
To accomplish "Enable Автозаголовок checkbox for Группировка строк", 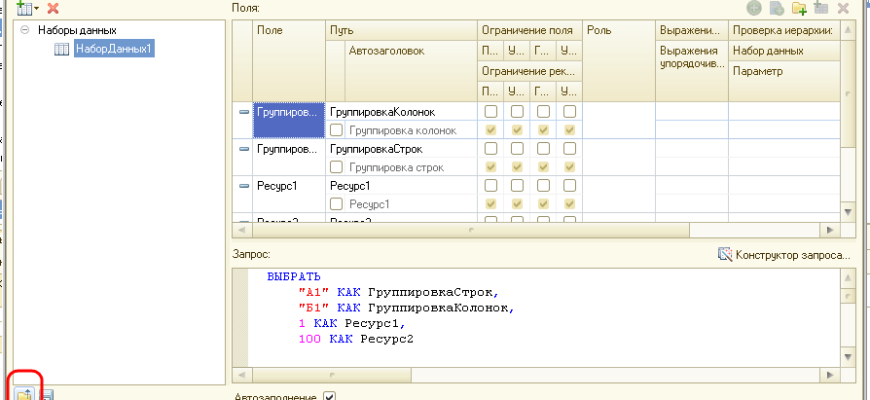I will tap(337, 167).
